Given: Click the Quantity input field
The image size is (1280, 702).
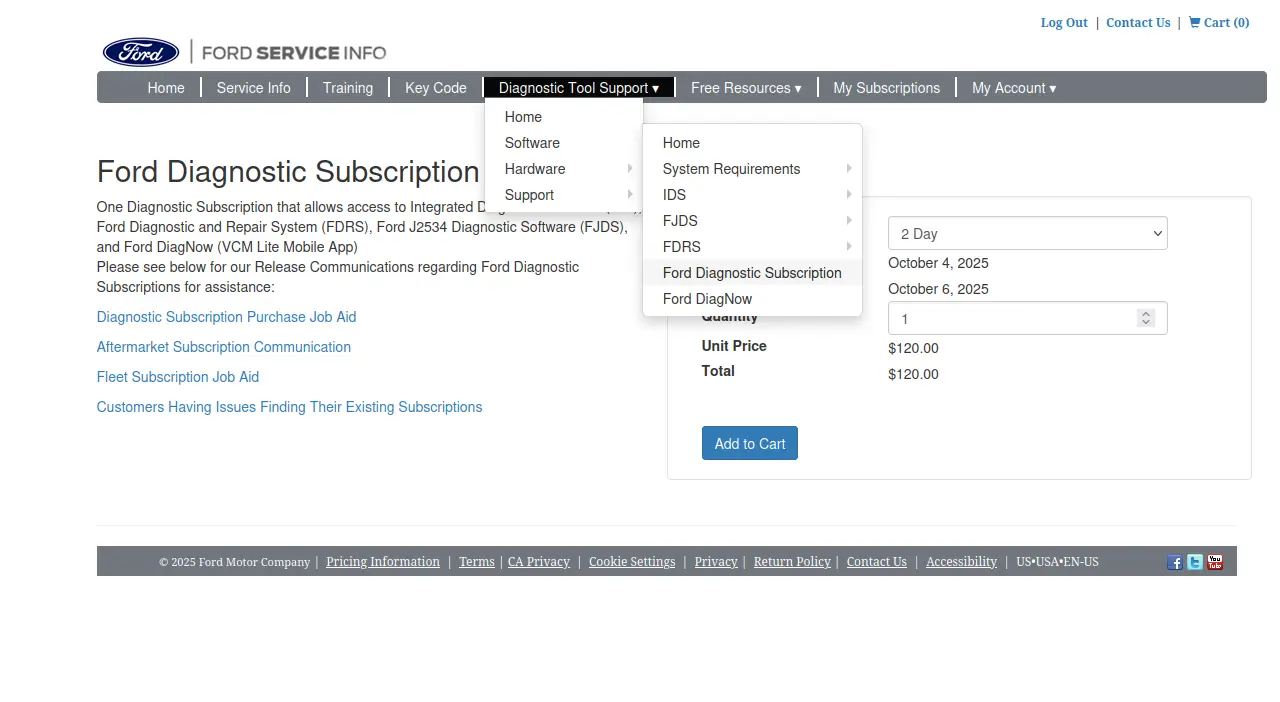Looking at the screenshot, I should click(x=1010, y=319).
